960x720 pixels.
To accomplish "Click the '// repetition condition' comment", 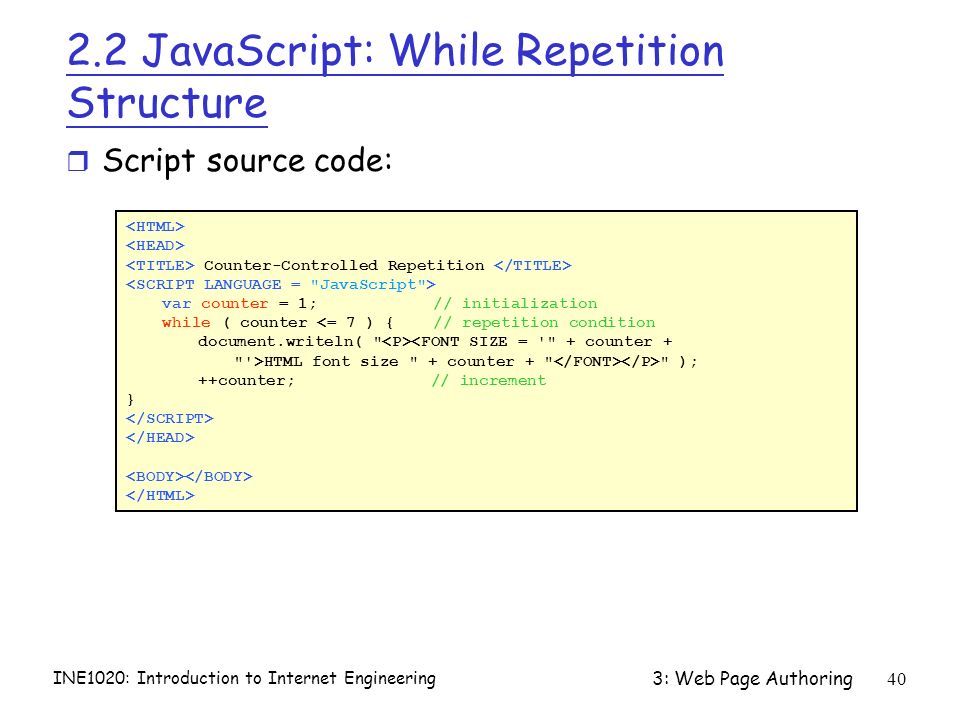I will (544, 323).
